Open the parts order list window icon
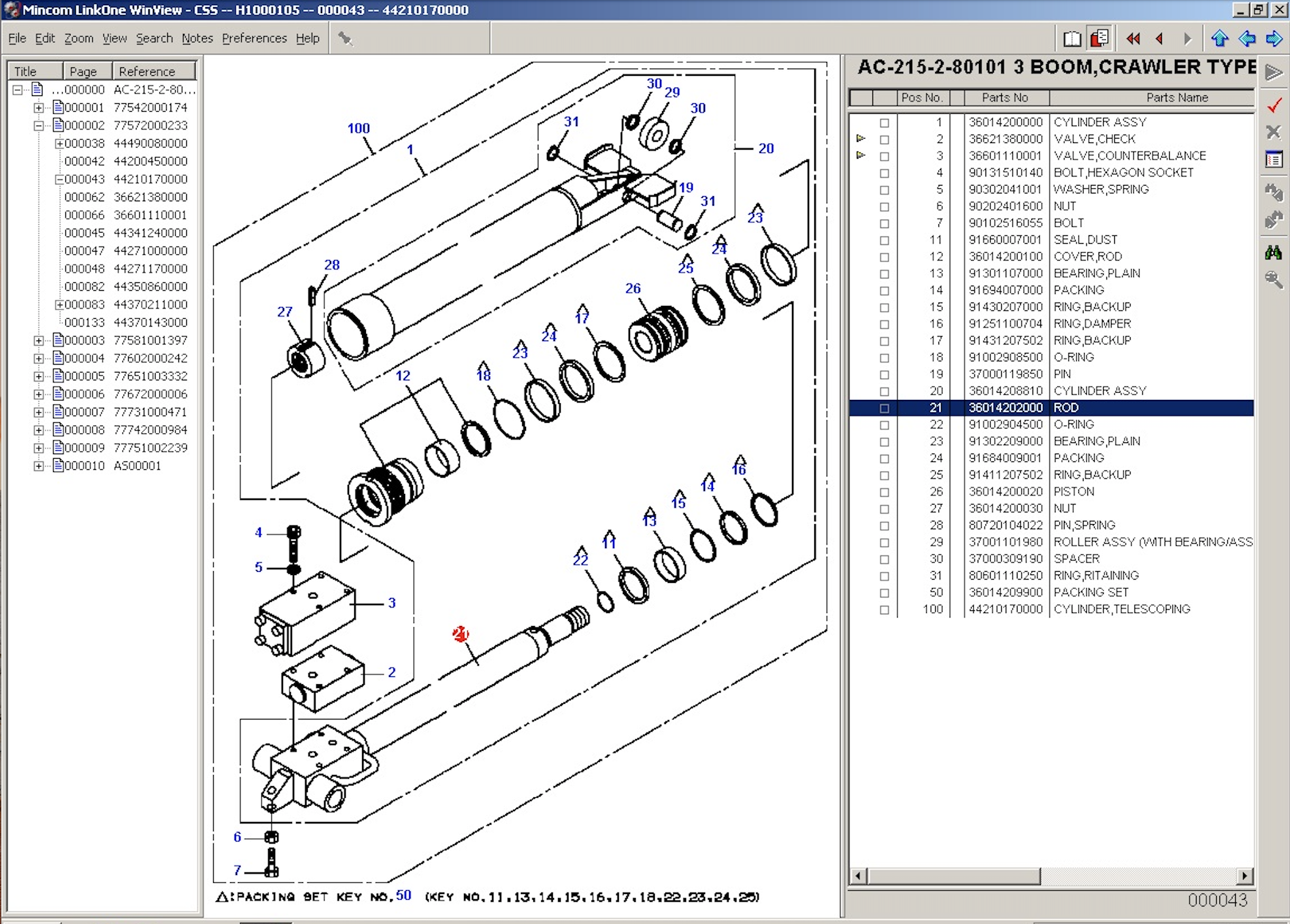Viewport: 1290px width, 924px height. point(1272,159)
